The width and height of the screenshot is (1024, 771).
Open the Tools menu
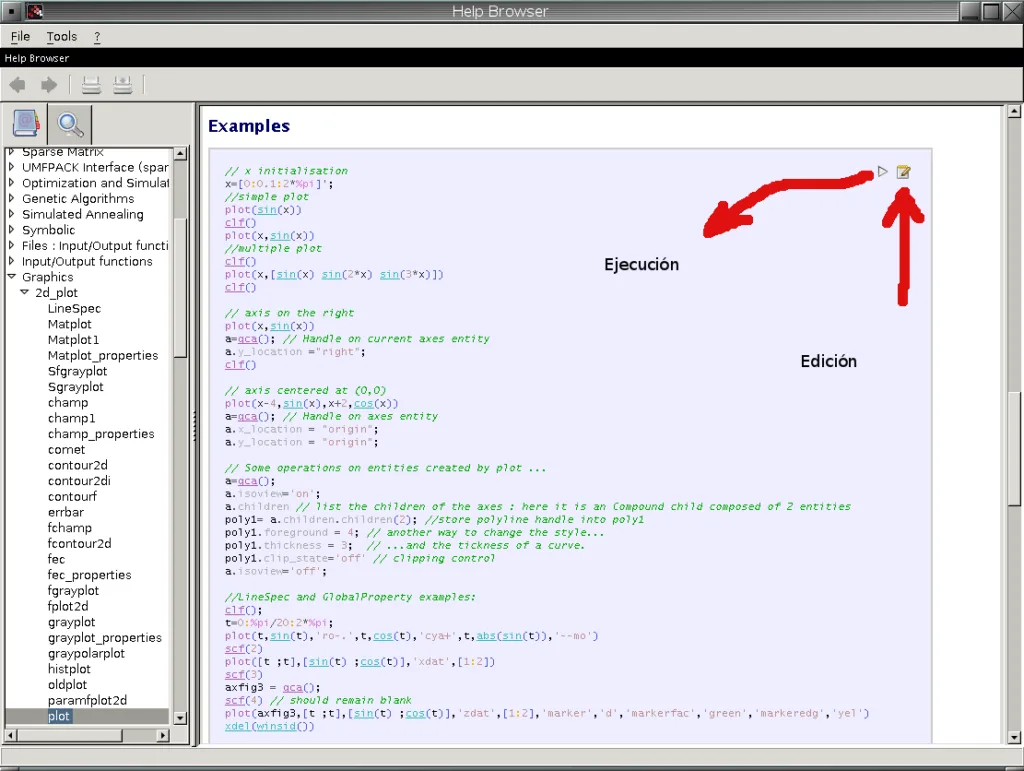[61, 37]
